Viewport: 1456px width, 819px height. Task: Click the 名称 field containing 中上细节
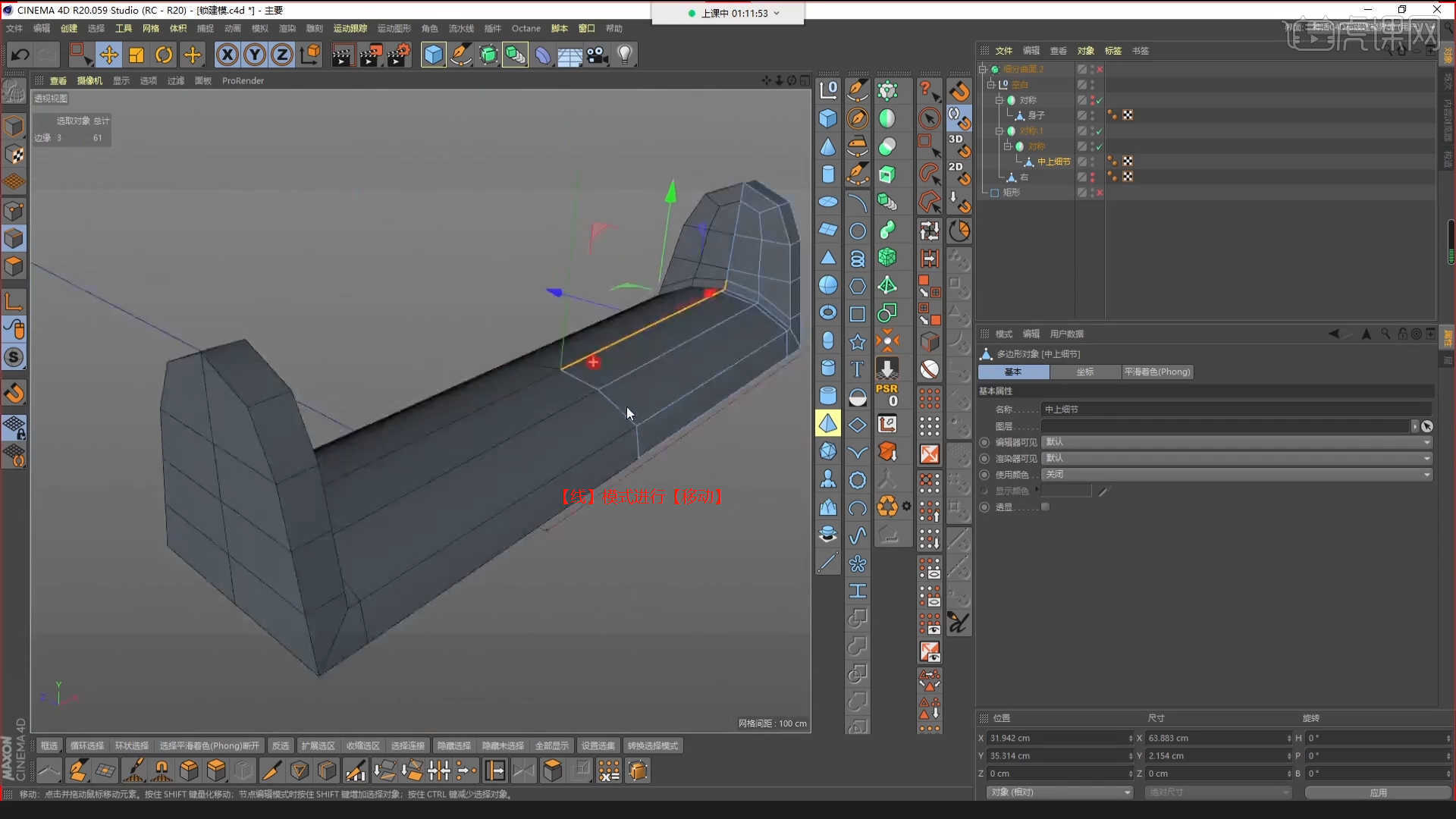(x=1238, y=409)
